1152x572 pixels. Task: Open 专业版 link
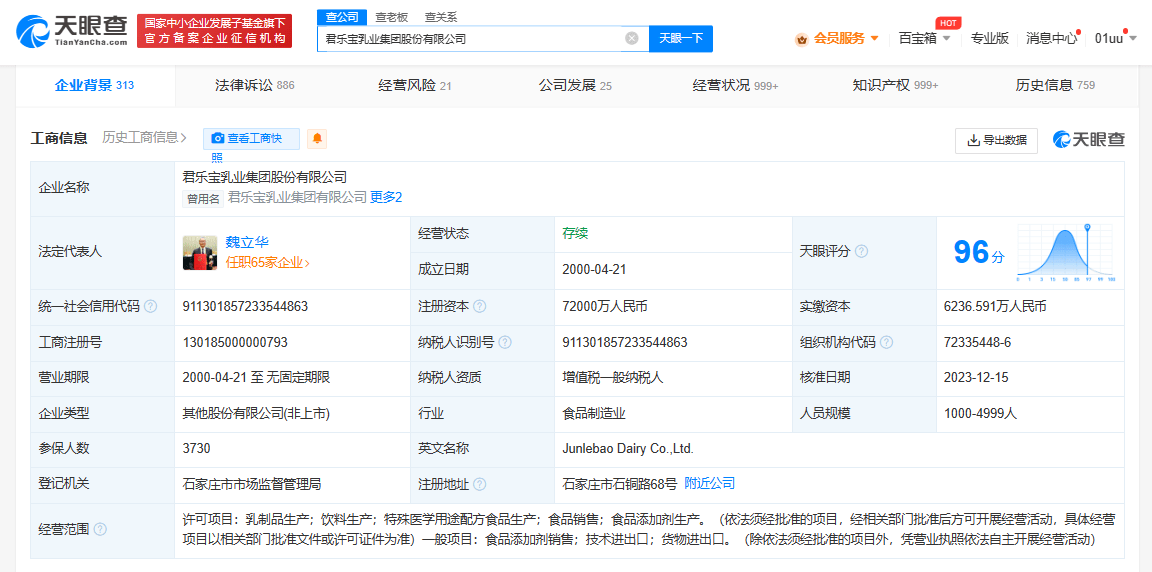pos(990,38)
